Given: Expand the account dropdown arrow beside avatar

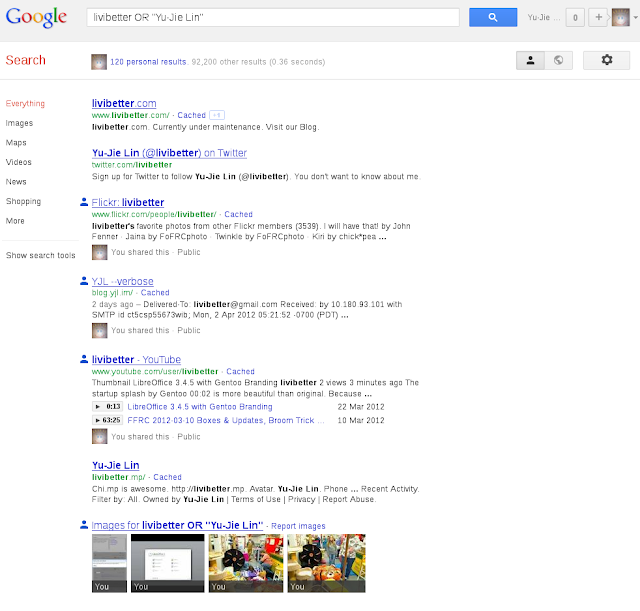Looking at the screenshot, I should [635, 18].
